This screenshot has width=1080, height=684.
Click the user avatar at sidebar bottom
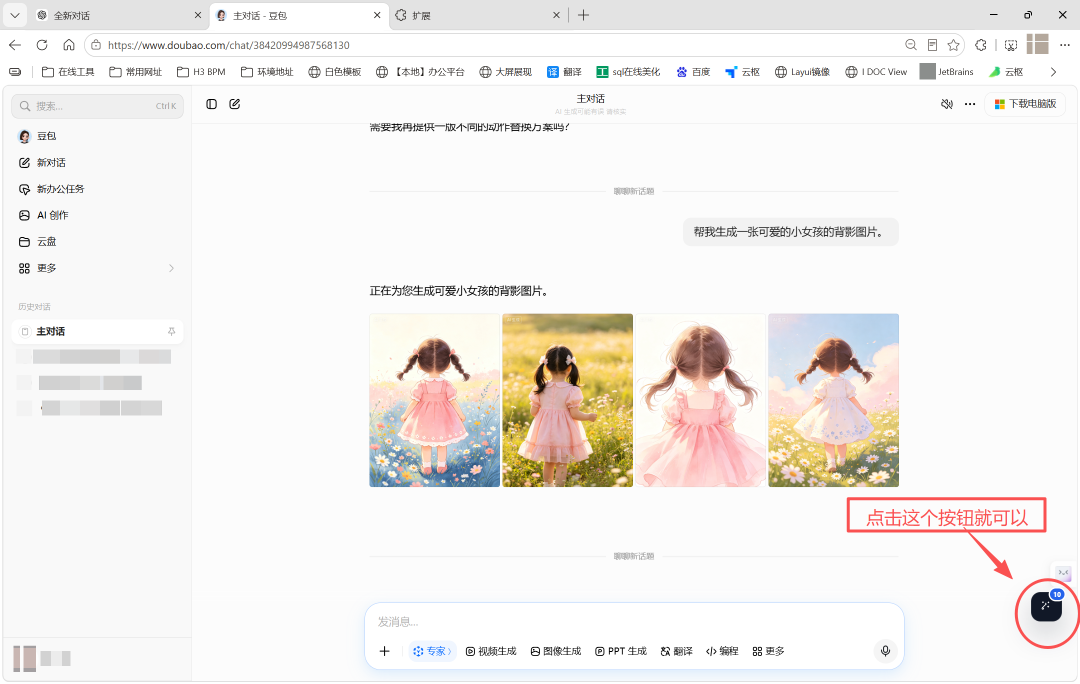tap(25, 659)
